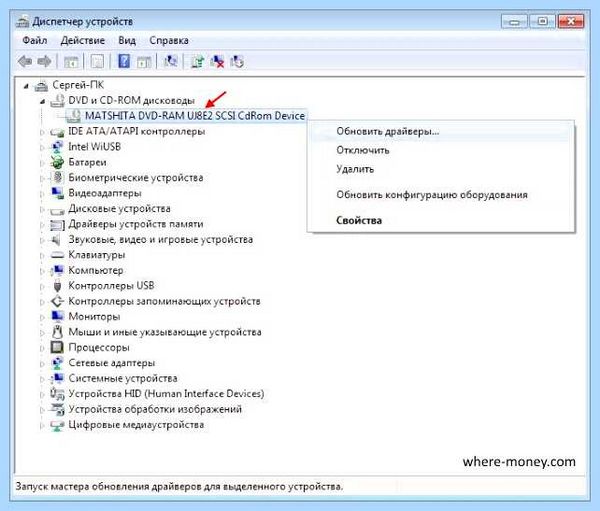The image size is (600, 511).
Task: Click the Процессоры chip icon
Action: [x=57, y=348]
